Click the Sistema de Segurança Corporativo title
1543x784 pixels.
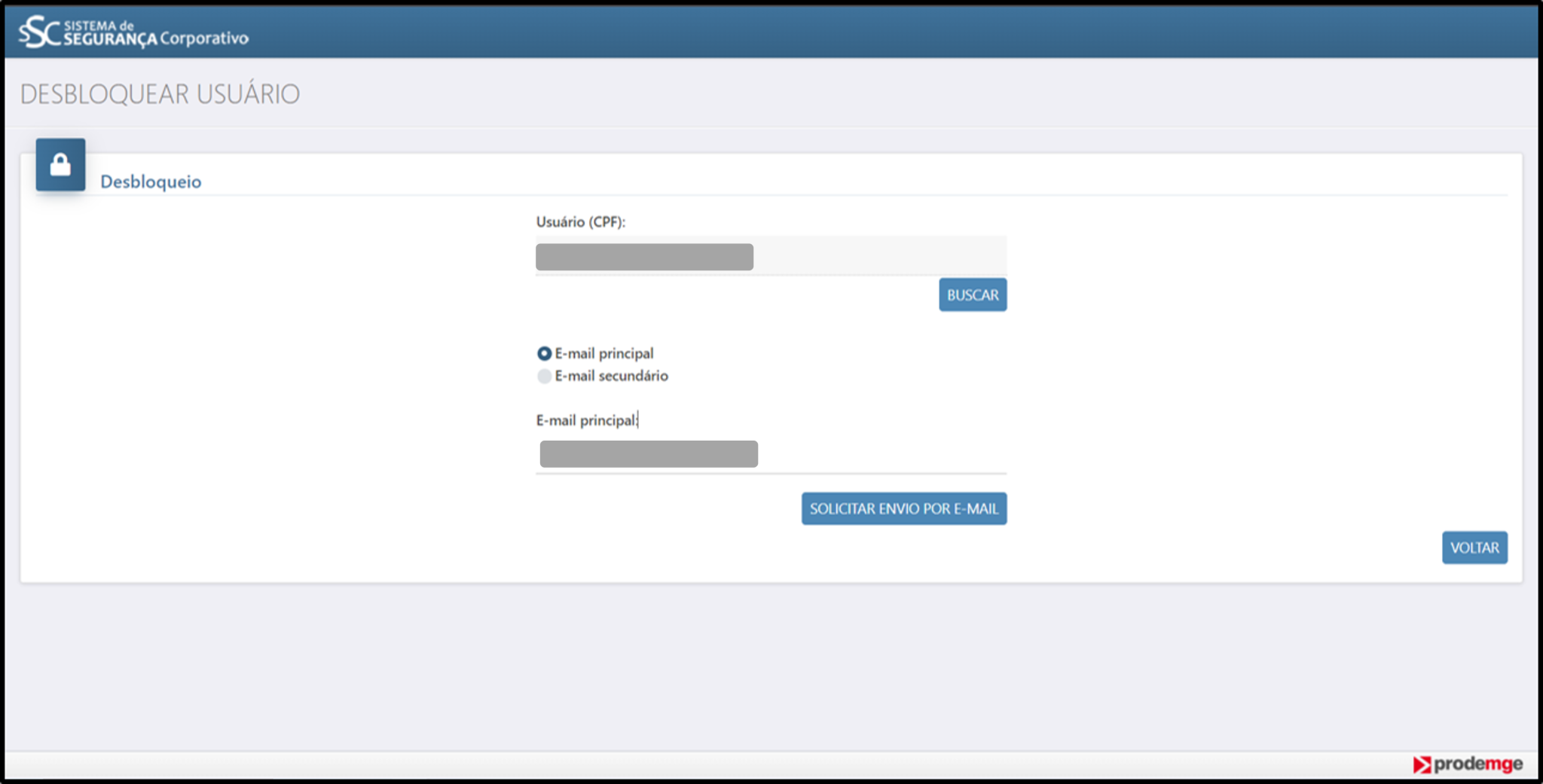(x=156, y=33)
